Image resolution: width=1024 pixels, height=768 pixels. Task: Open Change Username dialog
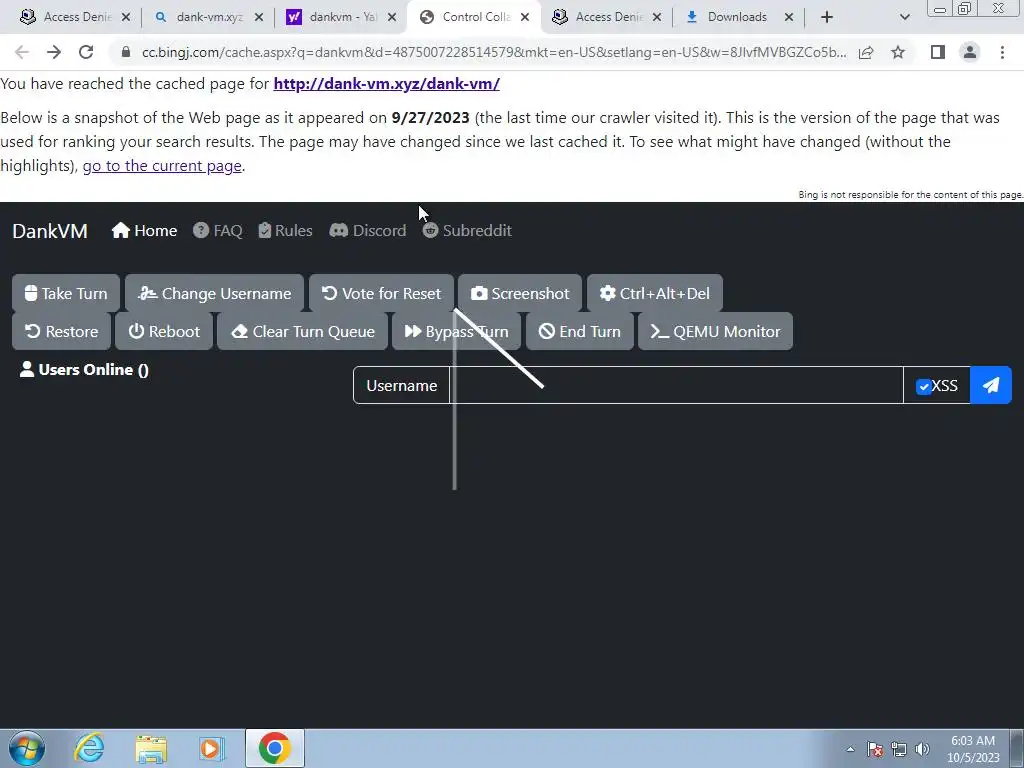coord(214,293)
